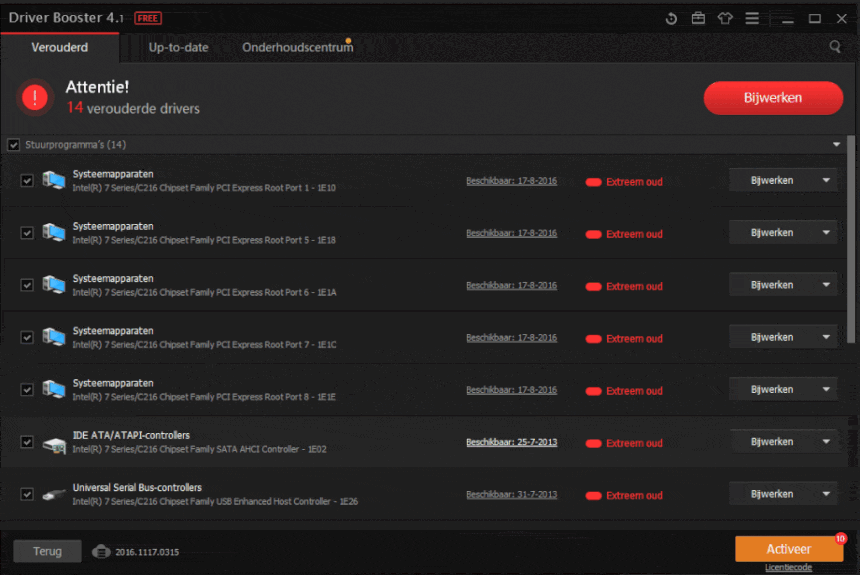Open Bijwerken dropdown arrow for Root Port 1
The image size is (860, 575).
click(x=826, y=181)
